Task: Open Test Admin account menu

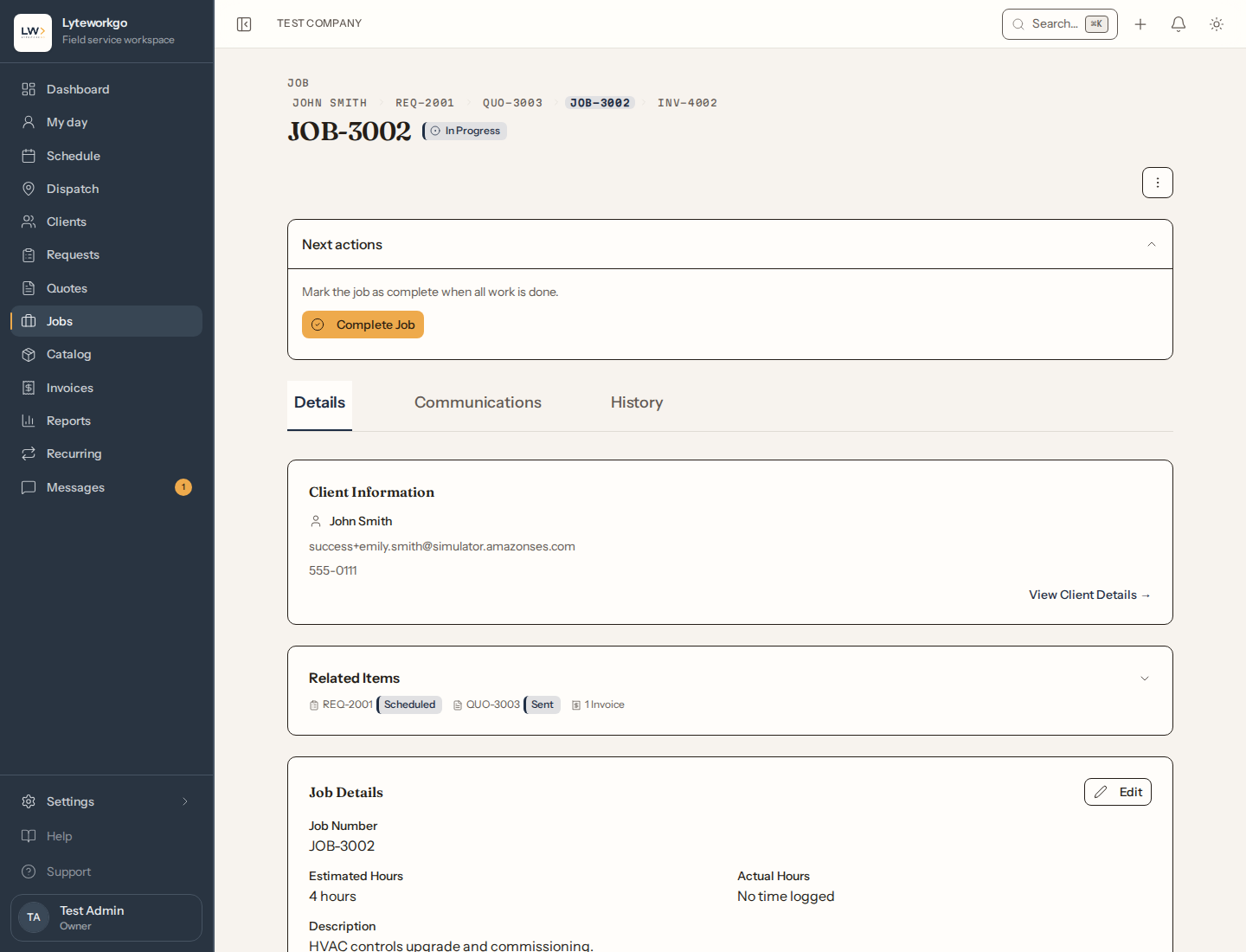Action: [106, 917]
